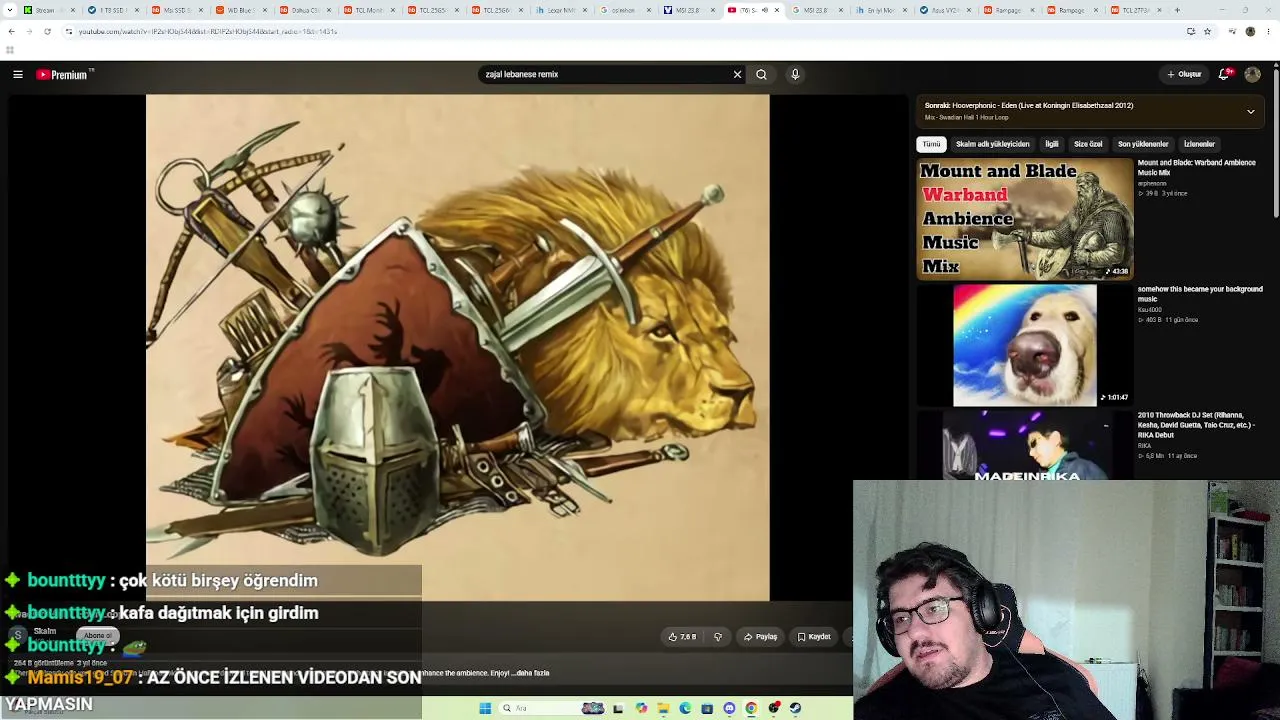Open YouTube notifications bell
The image size is (1280, 720).
point(1224,74)
